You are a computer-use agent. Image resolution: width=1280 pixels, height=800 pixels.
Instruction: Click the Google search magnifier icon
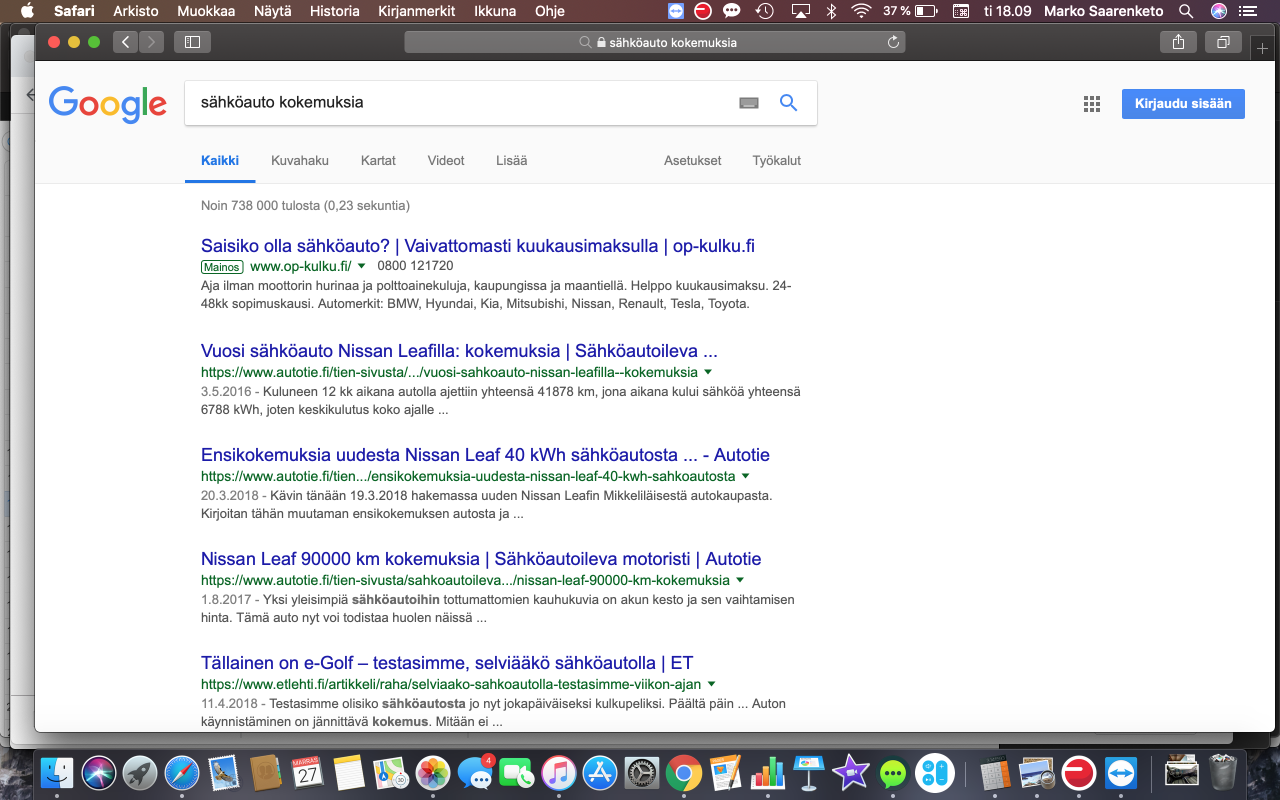tap(788, 102)
